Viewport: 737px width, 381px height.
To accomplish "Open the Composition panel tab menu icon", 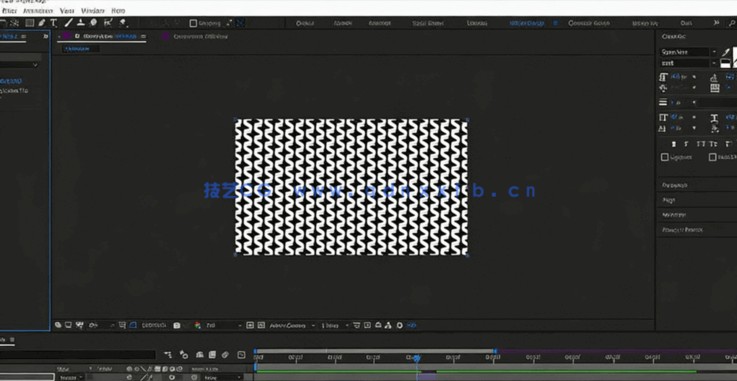I will [x=143, y=36].
